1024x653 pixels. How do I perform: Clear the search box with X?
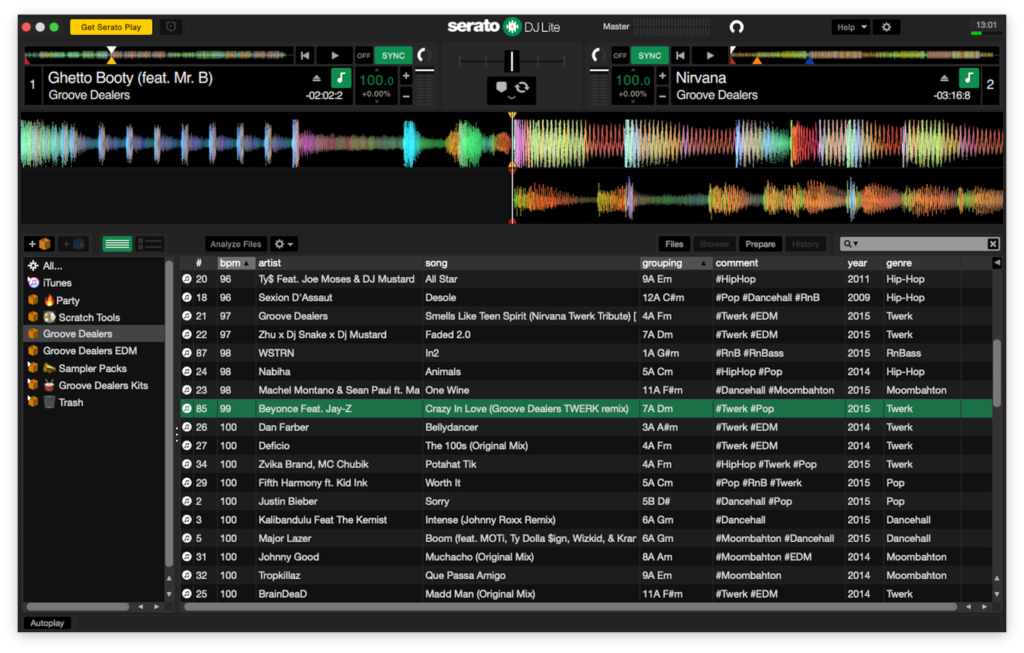tap(993, 244)
